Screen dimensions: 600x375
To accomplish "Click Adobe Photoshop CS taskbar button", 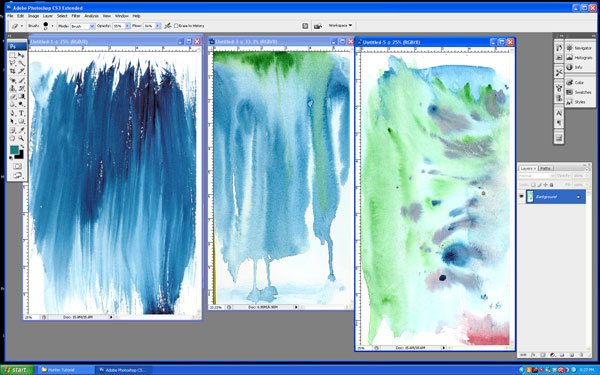I will click(123, 370).
